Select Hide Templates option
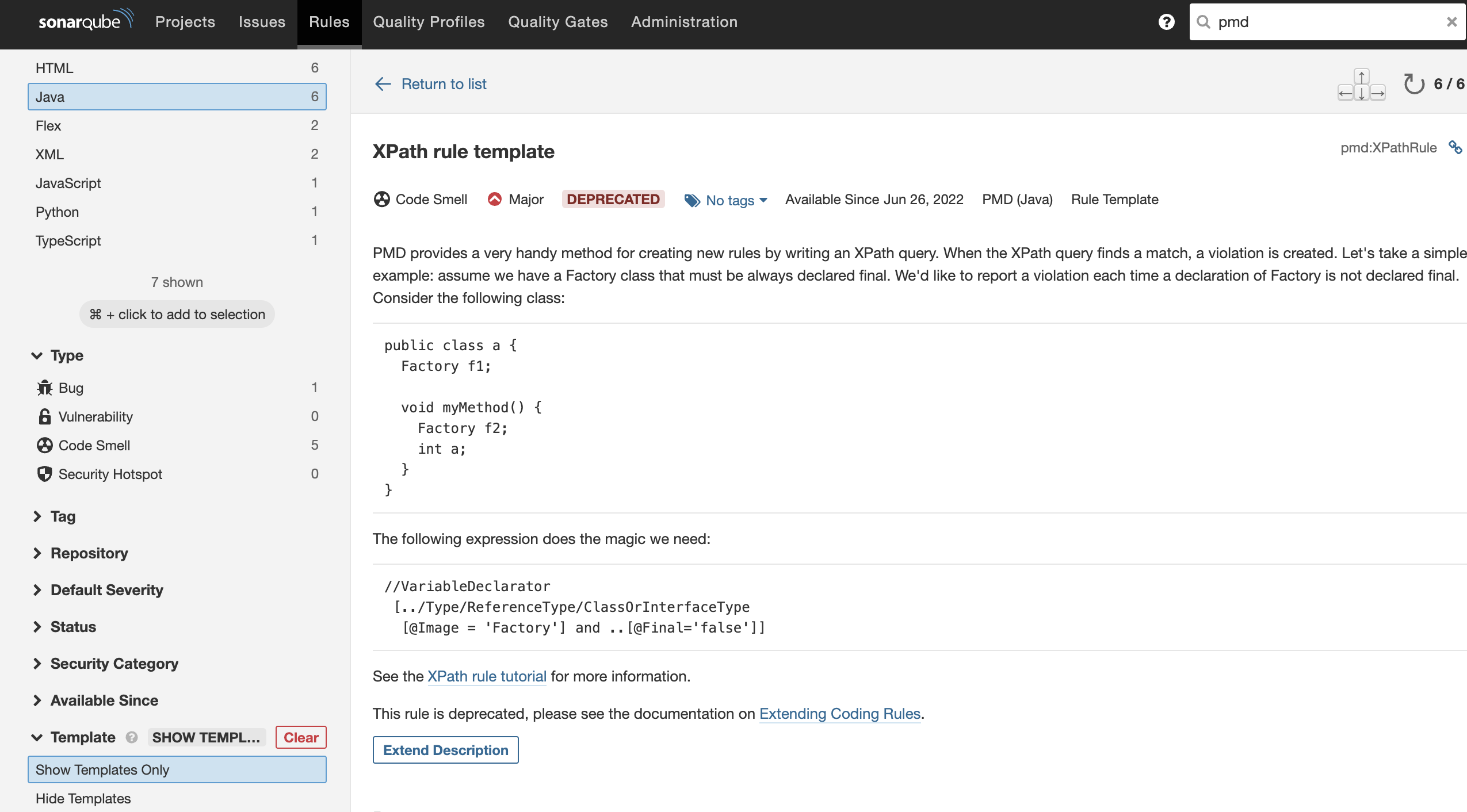 177,798
